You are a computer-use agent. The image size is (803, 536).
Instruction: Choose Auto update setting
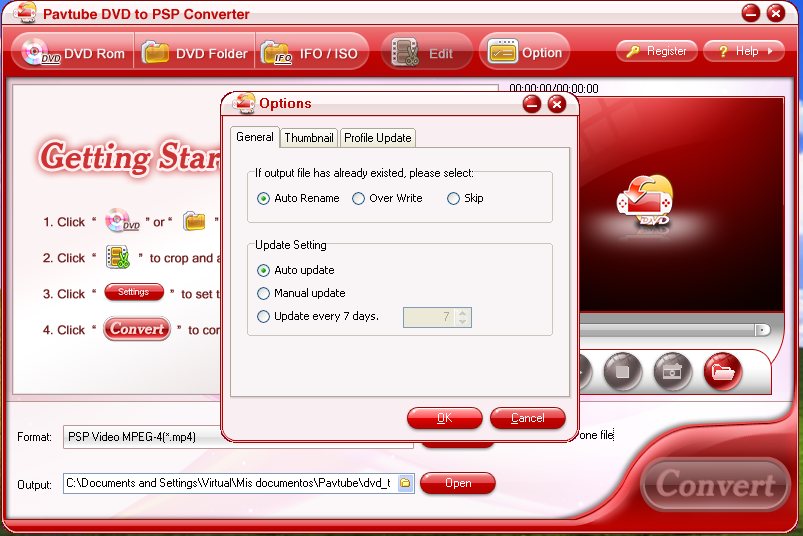tap(295, 270)
